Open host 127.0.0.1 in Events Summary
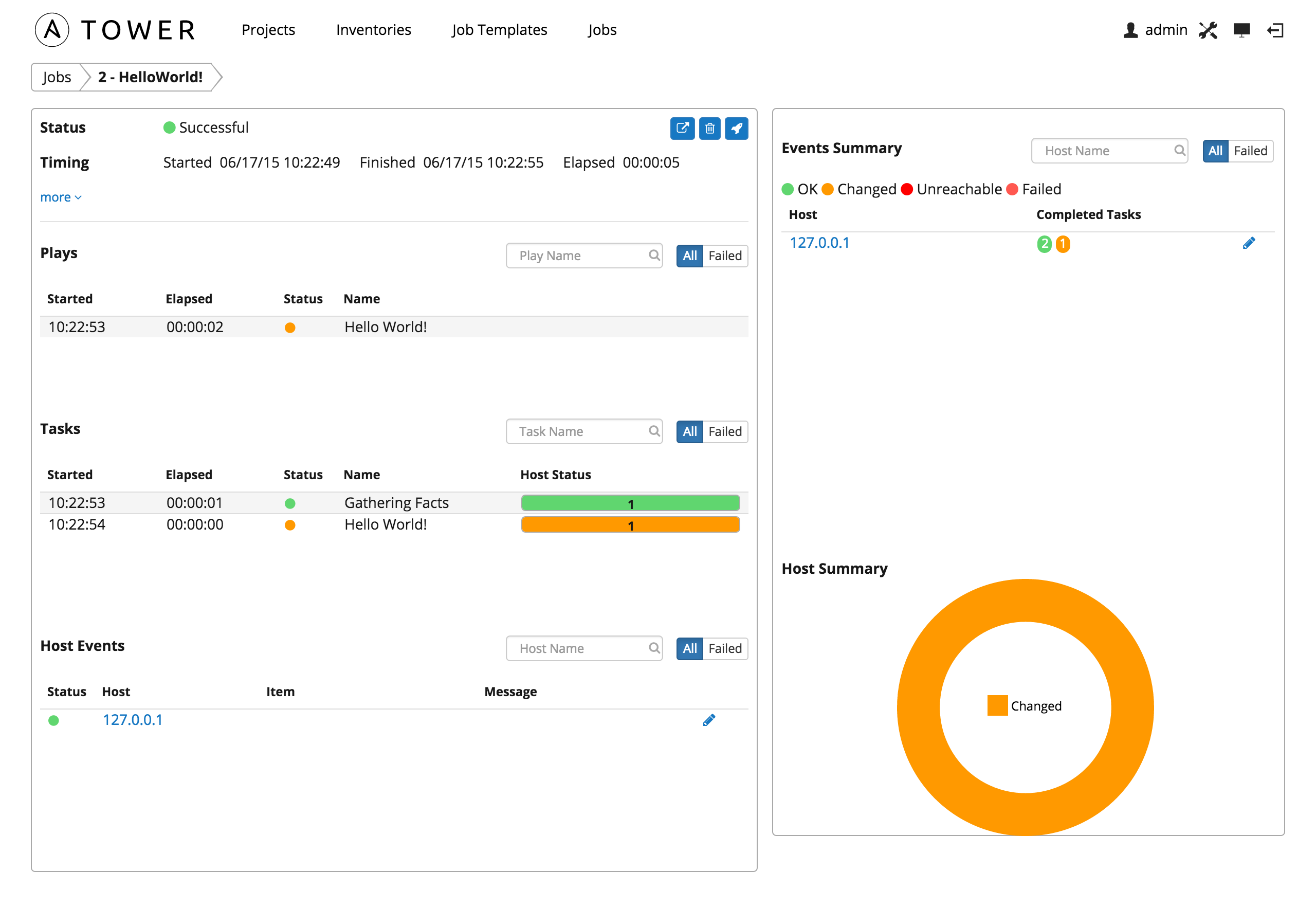1316x908 pixels. pyautogui.click(x=819, y=244)
